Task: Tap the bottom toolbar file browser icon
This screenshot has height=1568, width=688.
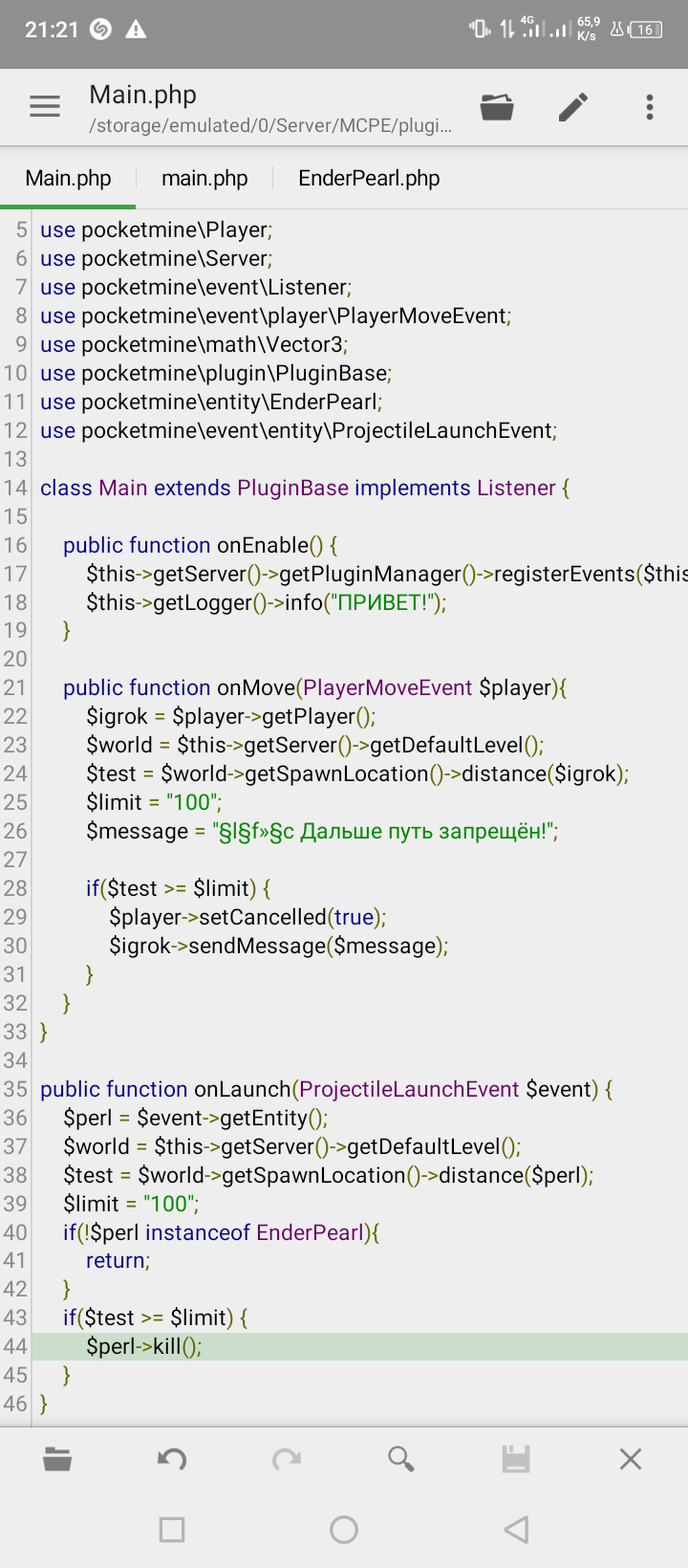Action: 57,1459
